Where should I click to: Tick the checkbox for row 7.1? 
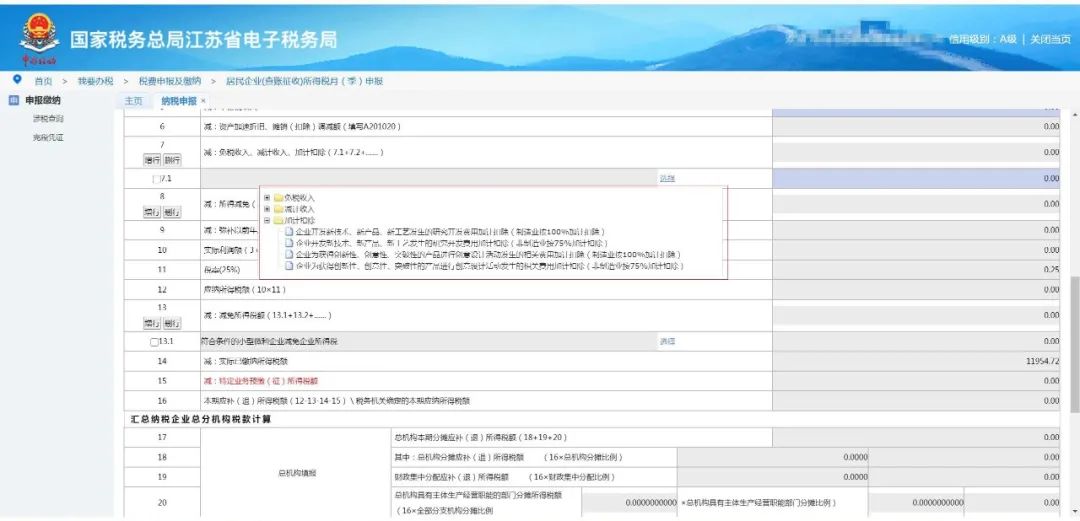pyautogui.click(x=155, y=179)
